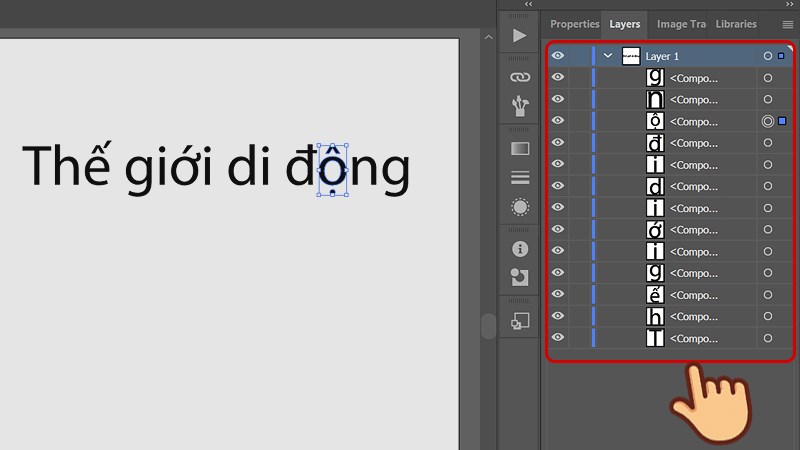Click target circle of the h row
Viewport: 800px width, 450px height.
(x=767, y=316)
